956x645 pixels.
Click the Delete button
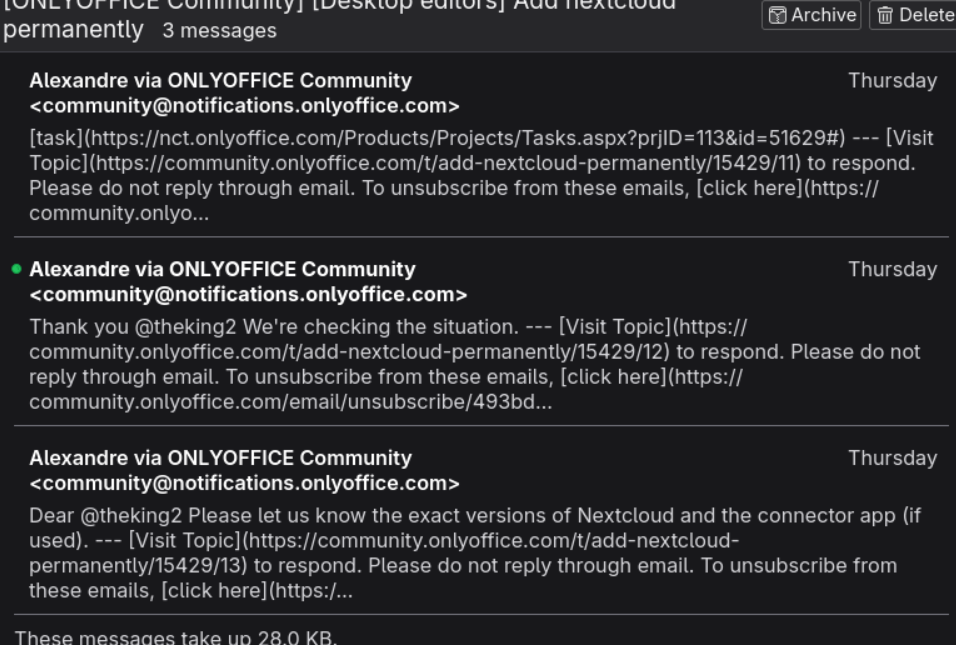[x=912, y=15]
